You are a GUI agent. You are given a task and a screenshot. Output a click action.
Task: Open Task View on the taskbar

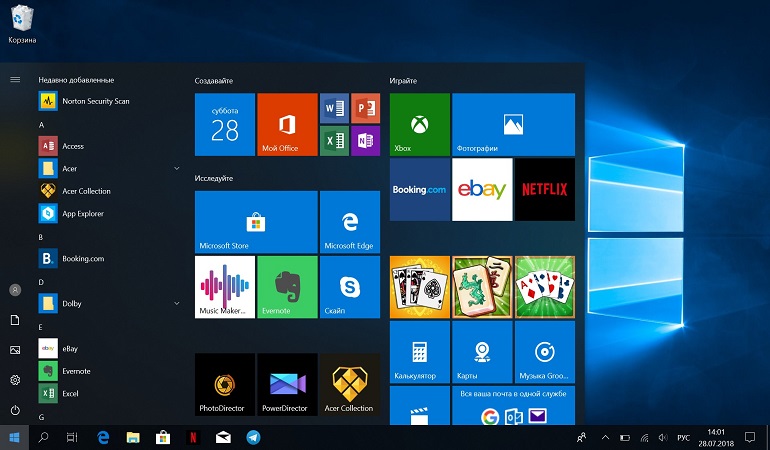(x=72, y=437)
